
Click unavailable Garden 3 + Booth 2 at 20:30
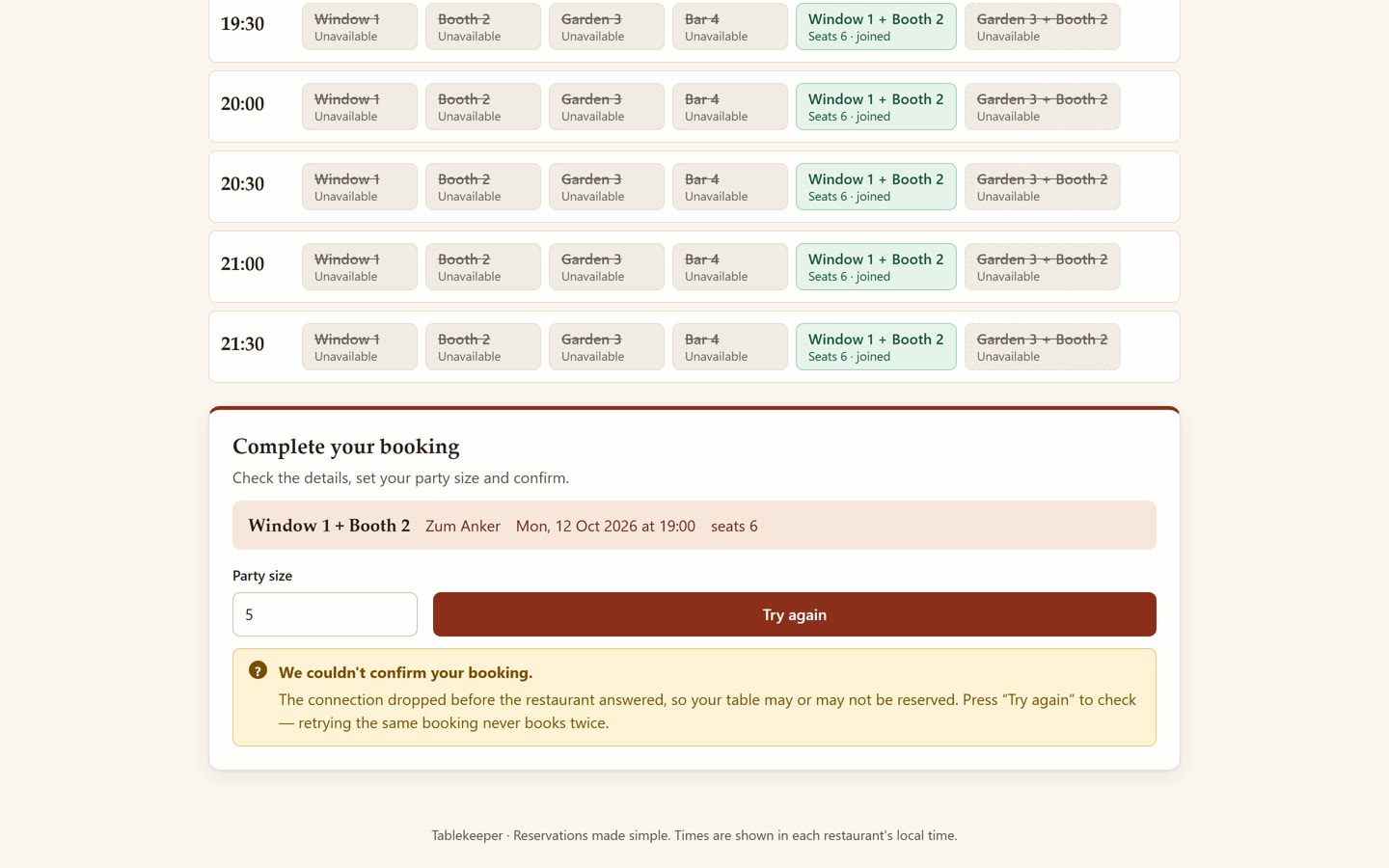coord(1043,187)
